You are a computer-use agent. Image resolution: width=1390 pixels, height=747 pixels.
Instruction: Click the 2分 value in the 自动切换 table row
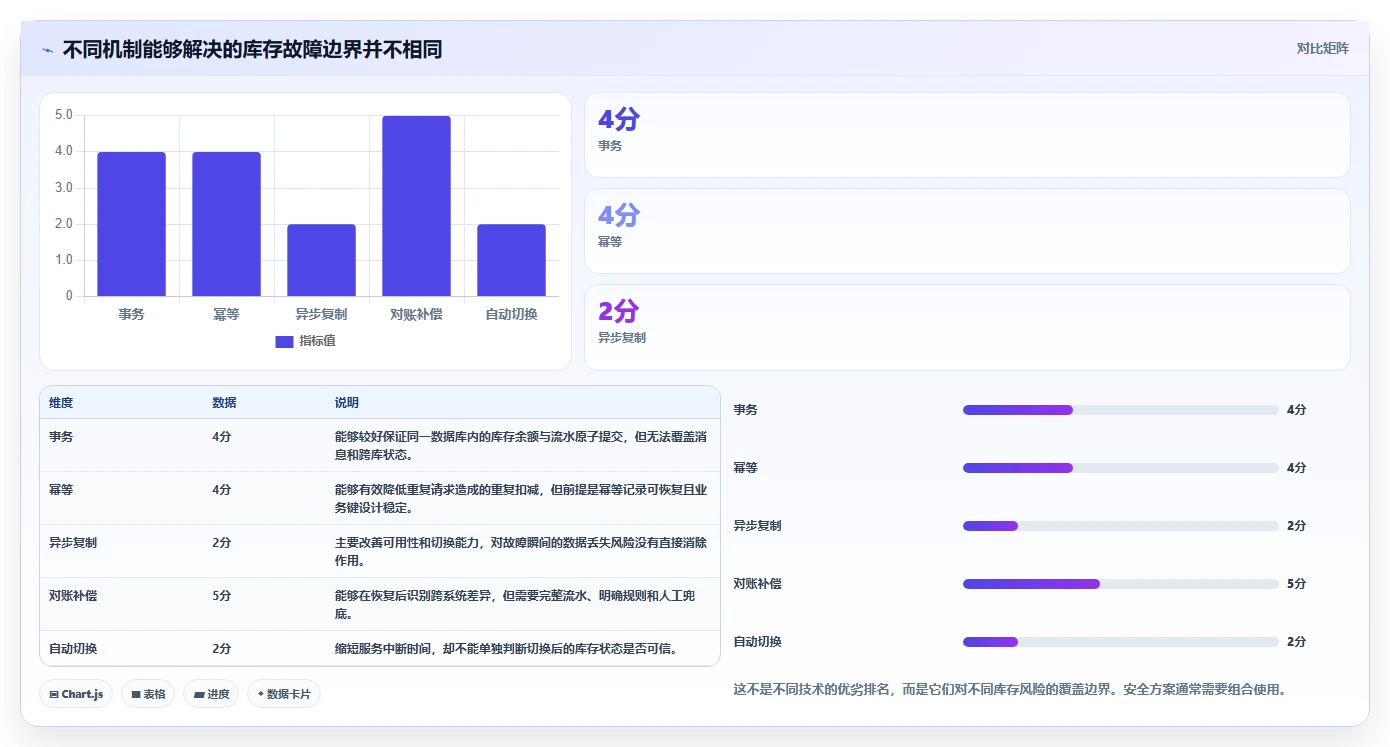click(x=222, y=649)
